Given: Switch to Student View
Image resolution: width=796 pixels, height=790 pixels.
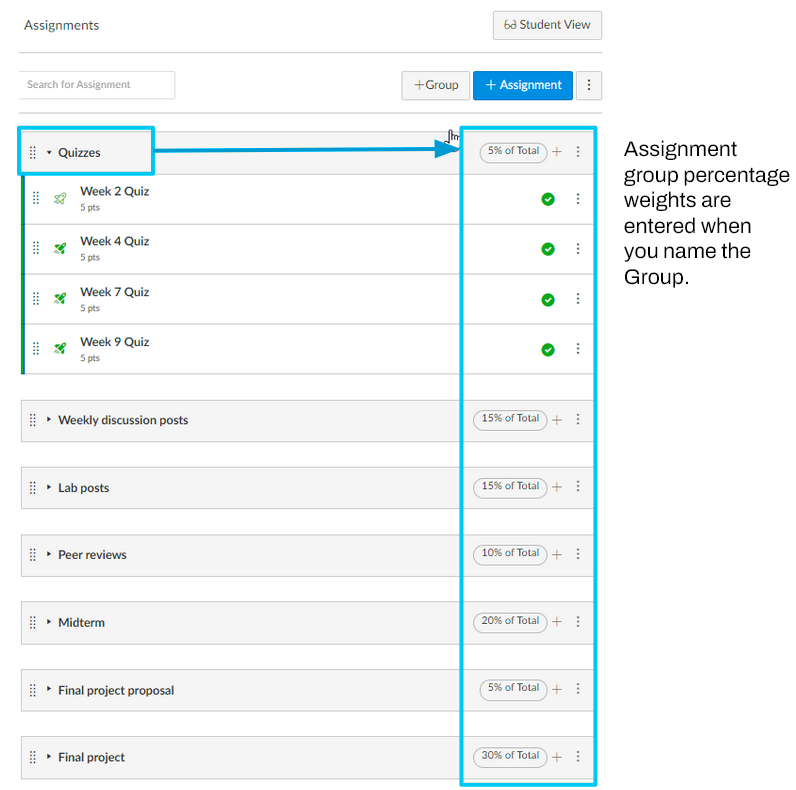Looking at the screenshot, I should click(x=547, y=25).
